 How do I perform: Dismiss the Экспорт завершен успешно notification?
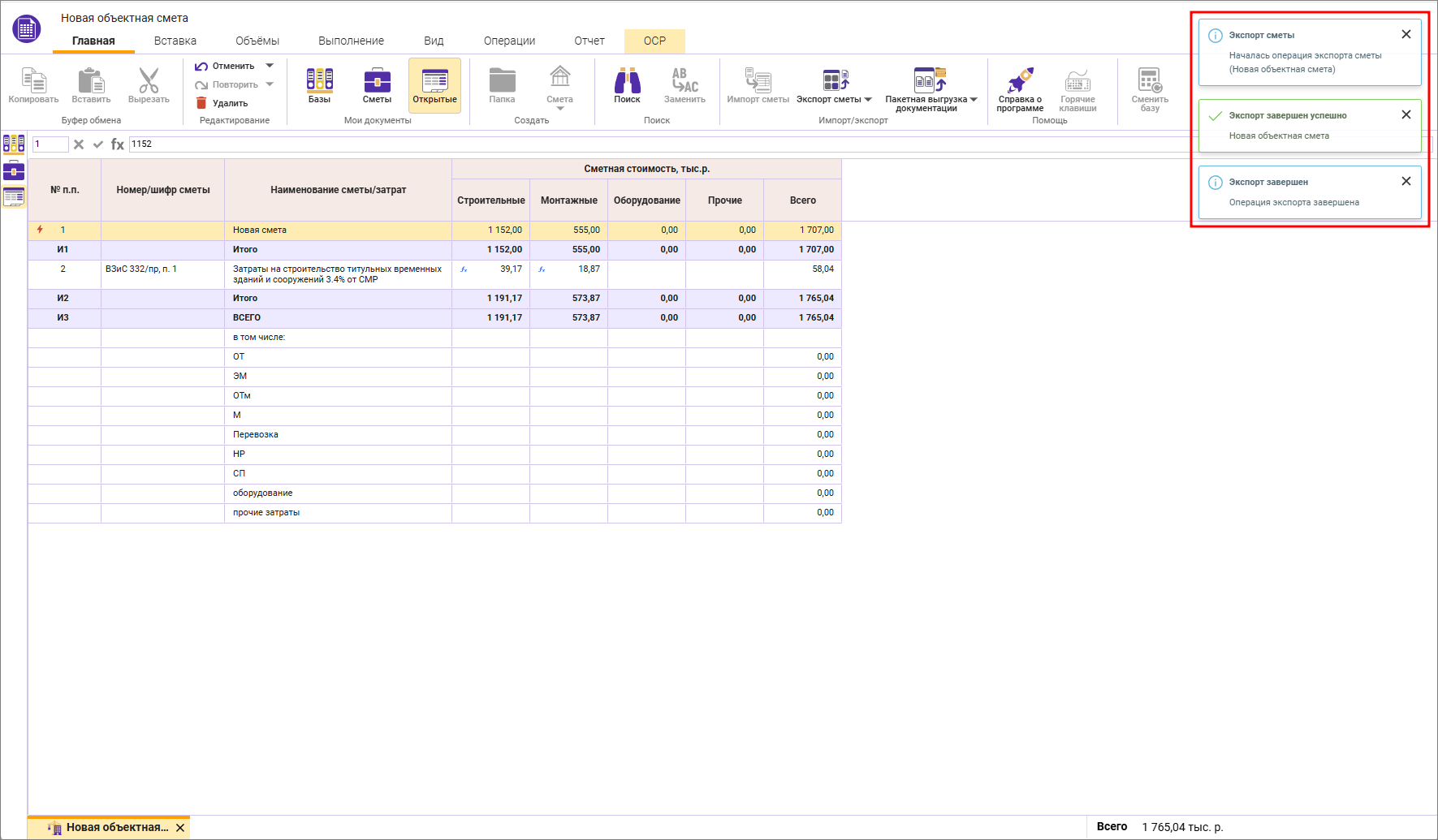(1406, 114)
